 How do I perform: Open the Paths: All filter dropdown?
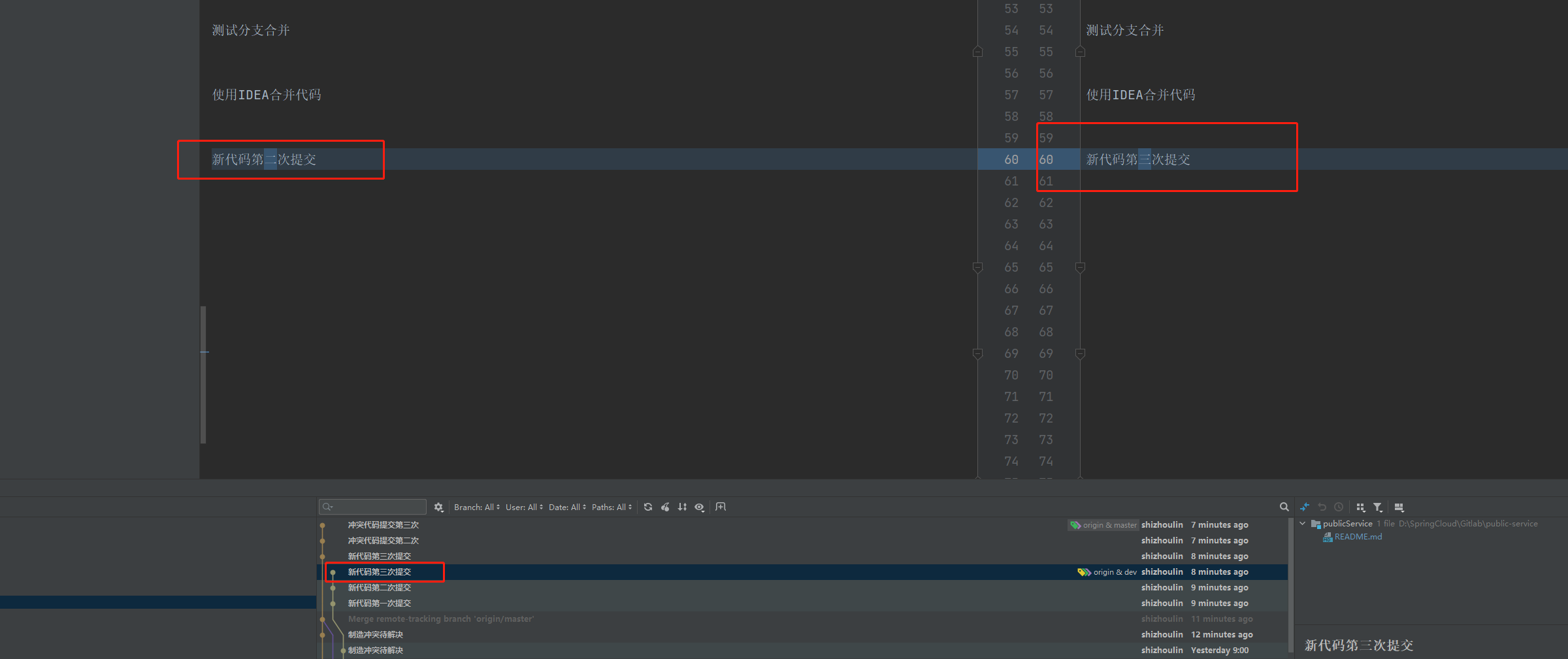[x=612, y=507]
